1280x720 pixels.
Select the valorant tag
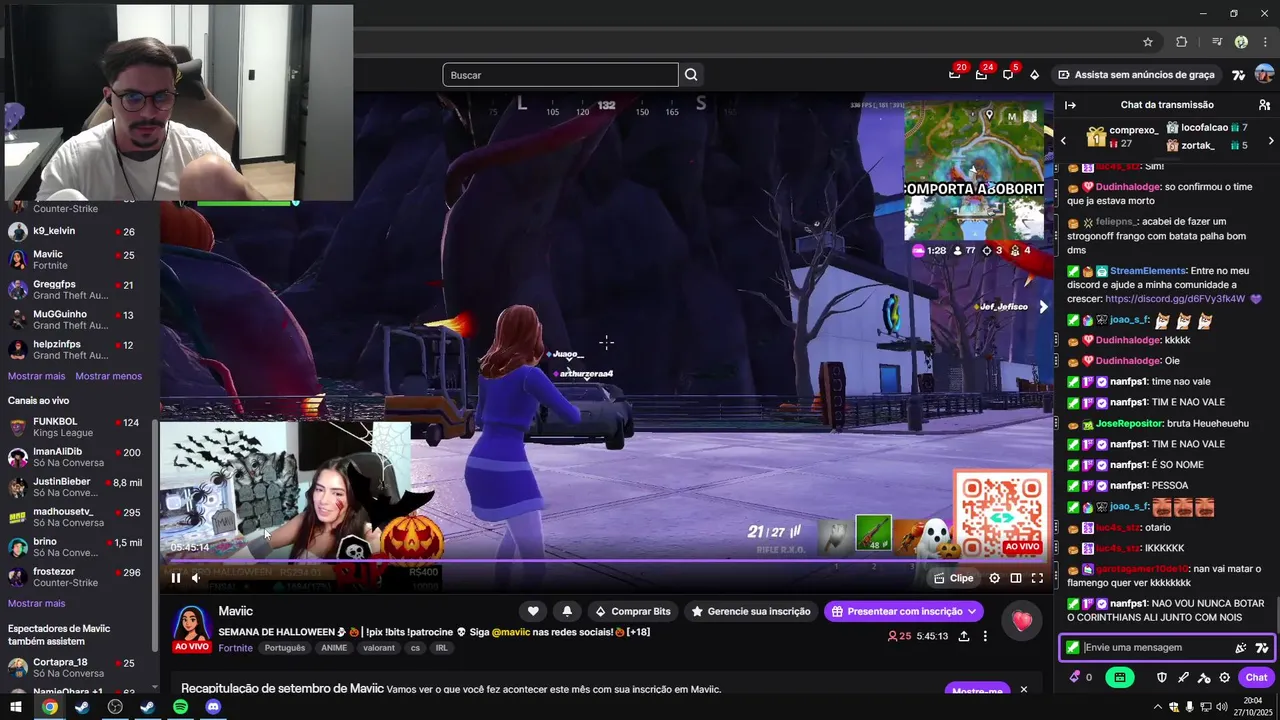click(x=379, y=648)
